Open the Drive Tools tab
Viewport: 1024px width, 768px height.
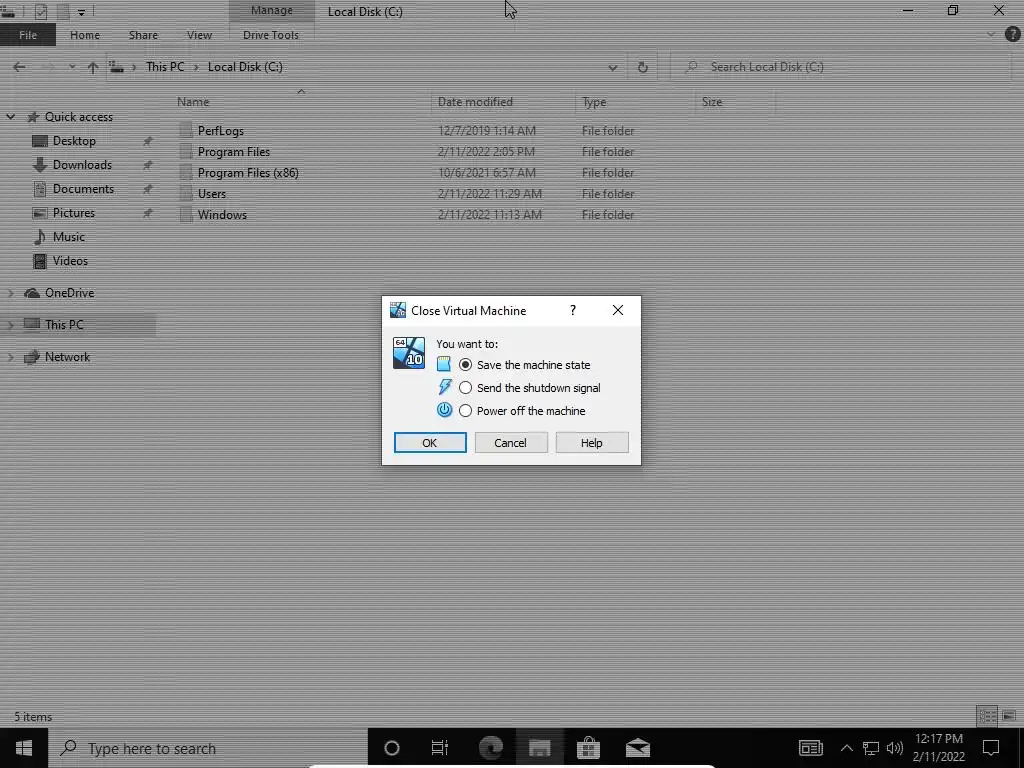(271, 35)
